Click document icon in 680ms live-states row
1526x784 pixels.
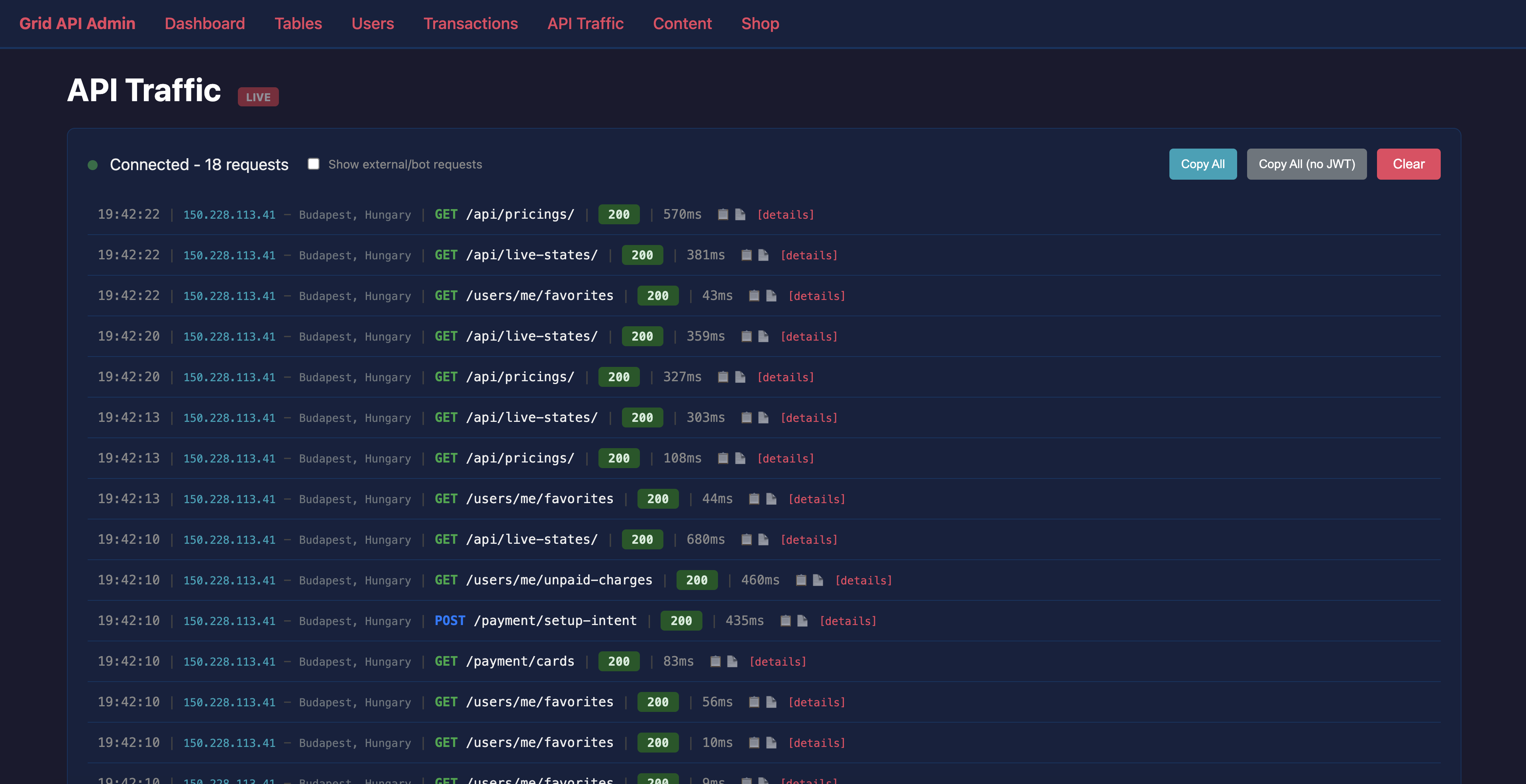coord(763,539)
